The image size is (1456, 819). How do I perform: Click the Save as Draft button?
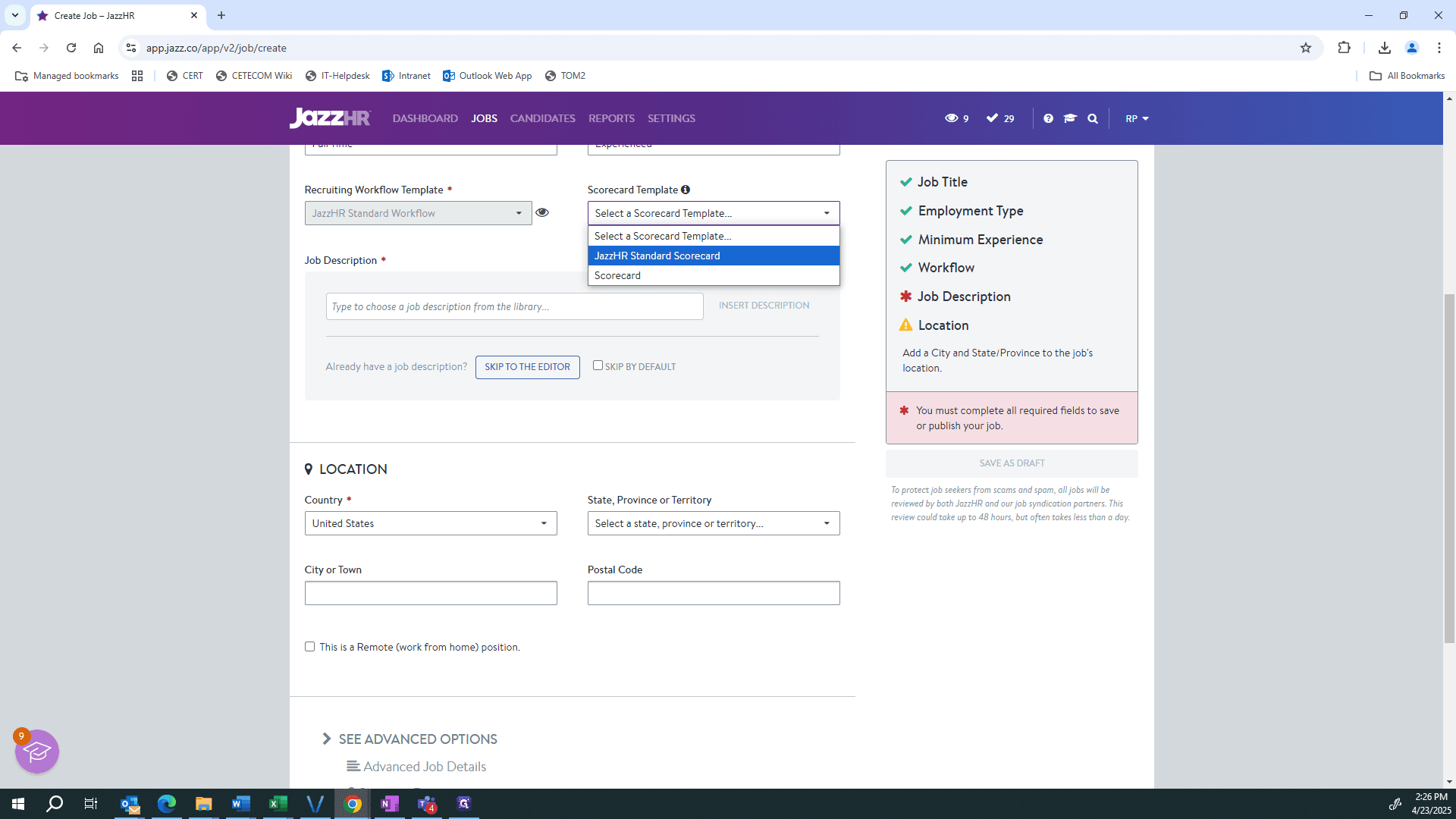pyautogui.click(x=1012, y=463)
